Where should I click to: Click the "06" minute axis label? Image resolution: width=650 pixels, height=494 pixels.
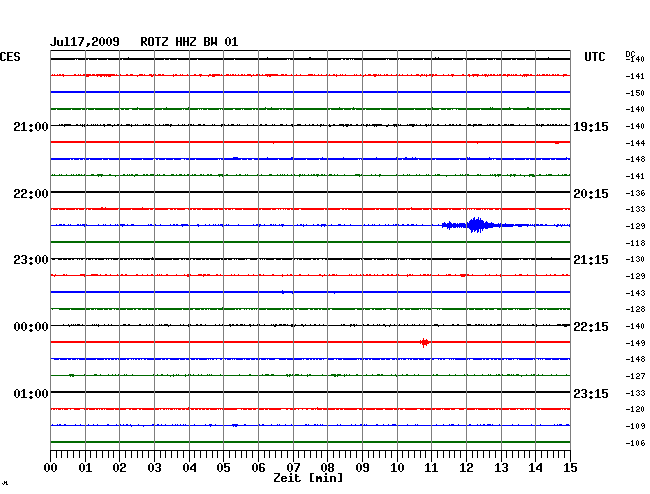pyautogui.click(x=258, y=468)
